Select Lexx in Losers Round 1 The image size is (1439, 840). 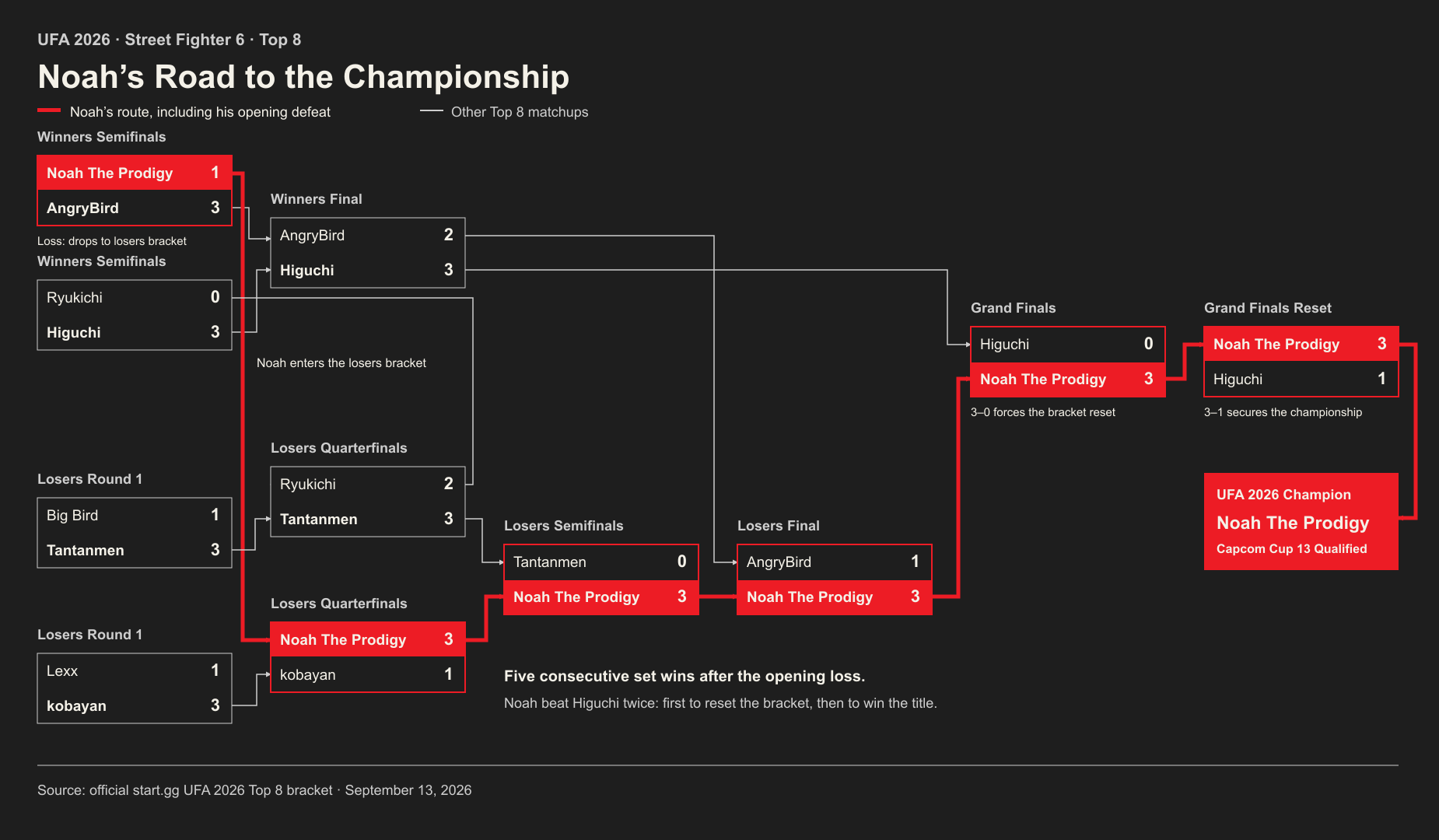coord(135,670)
